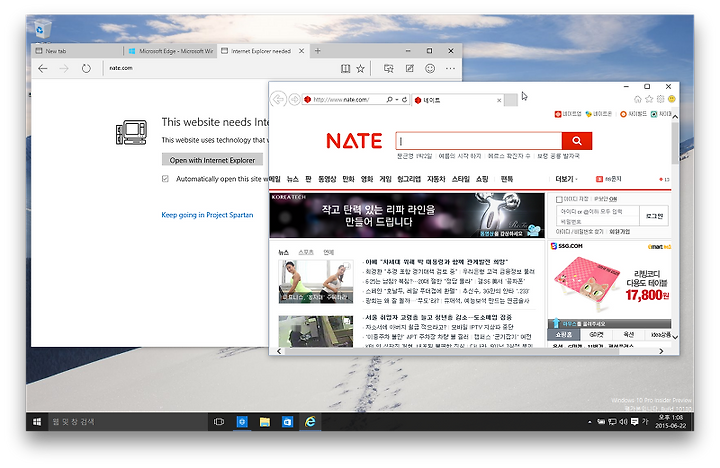Click Open with Internet Explorer button
Viewport: 720px width, 468px height.
tap(212, 160)
